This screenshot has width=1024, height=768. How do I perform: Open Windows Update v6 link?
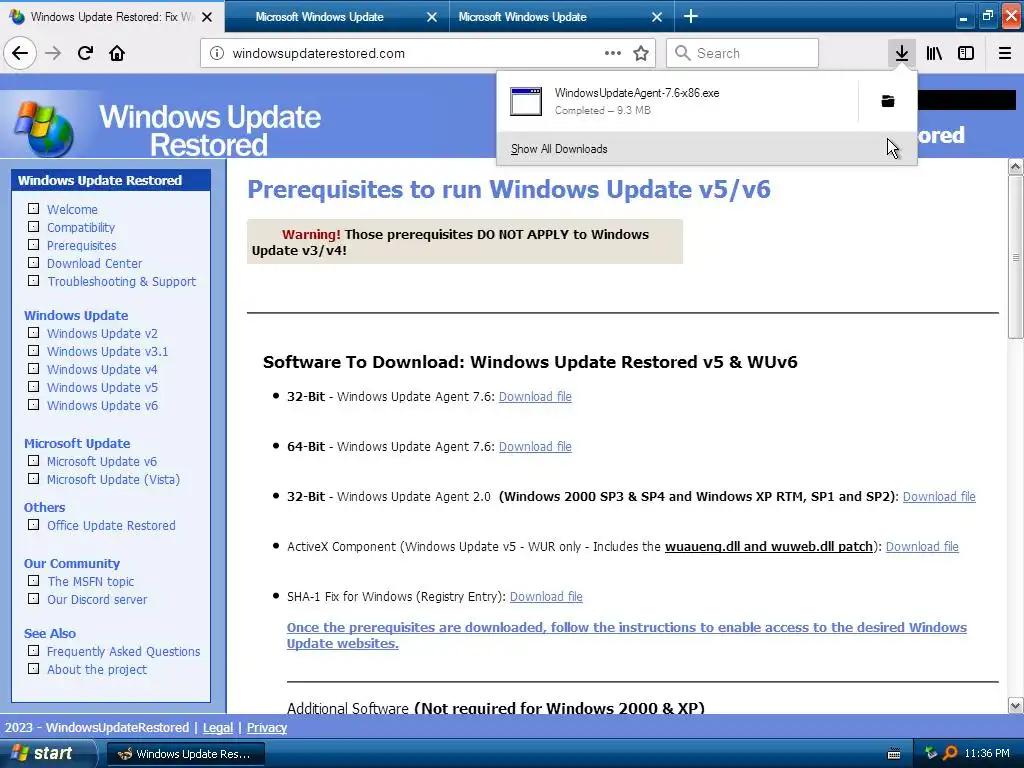[103, 406]
